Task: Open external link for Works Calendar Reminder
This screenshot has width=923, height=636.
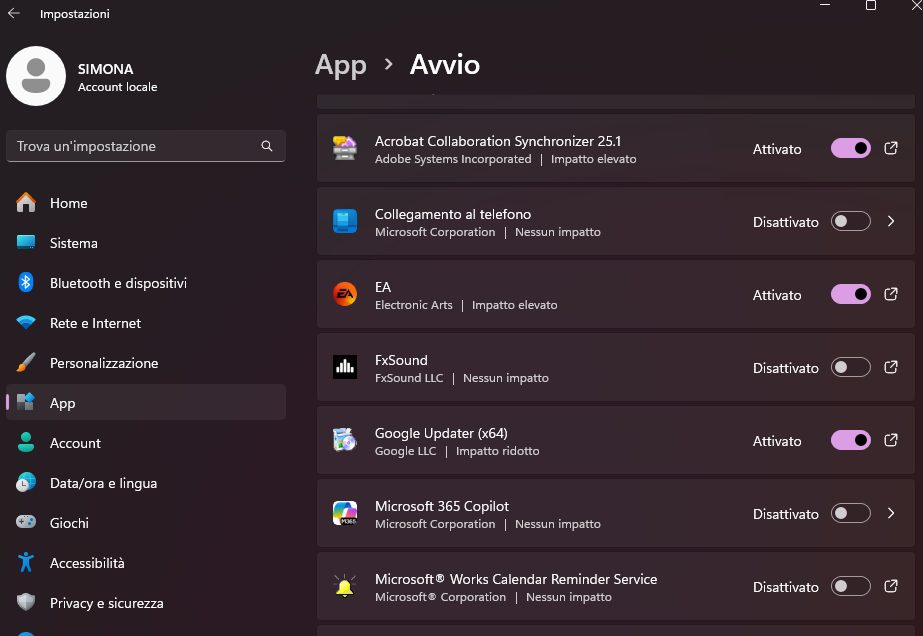Action: click(891, 587)
